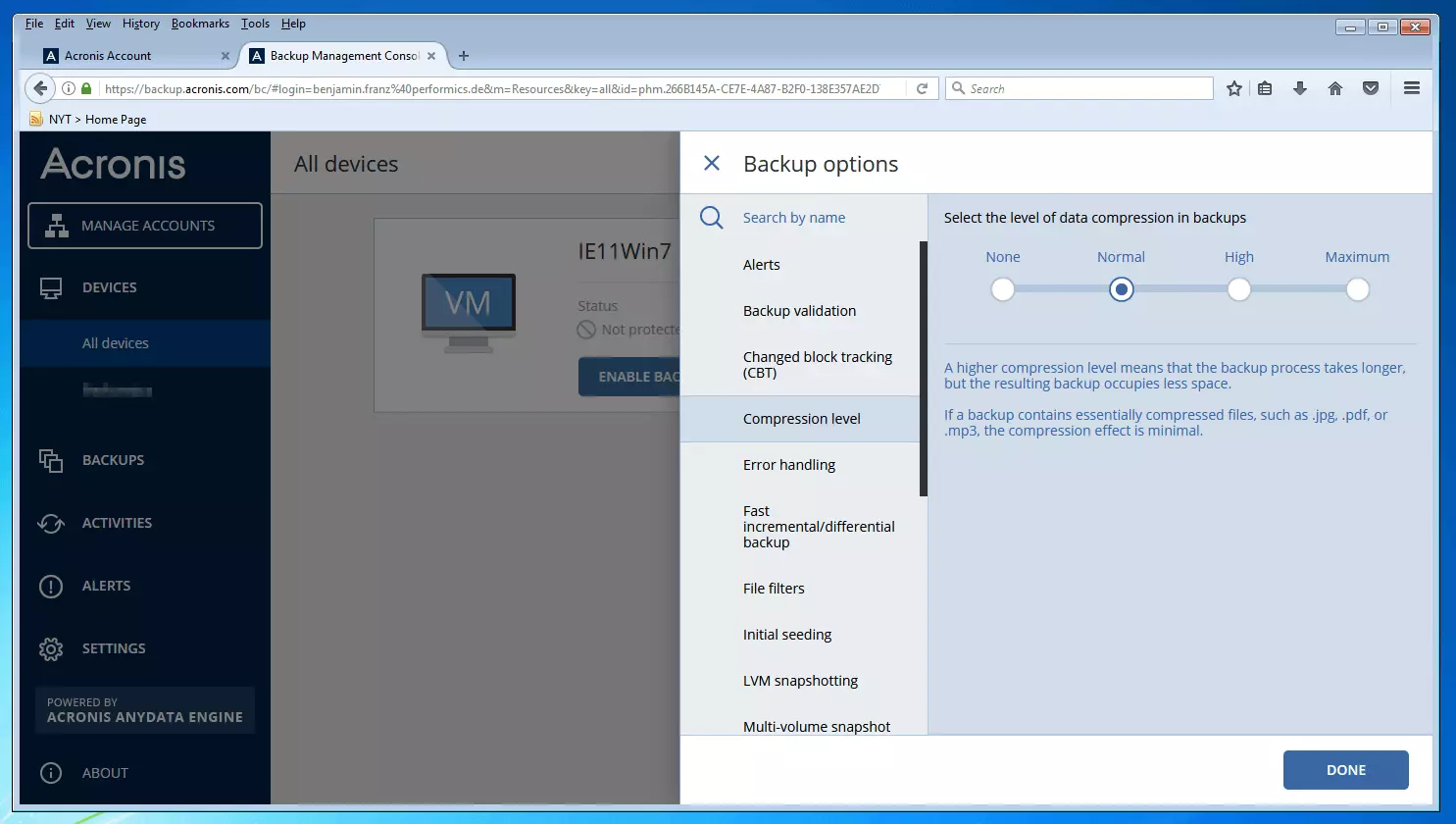Click the None compression label
This screenshot has width=1456, height=824.
tap(1002, 257)
